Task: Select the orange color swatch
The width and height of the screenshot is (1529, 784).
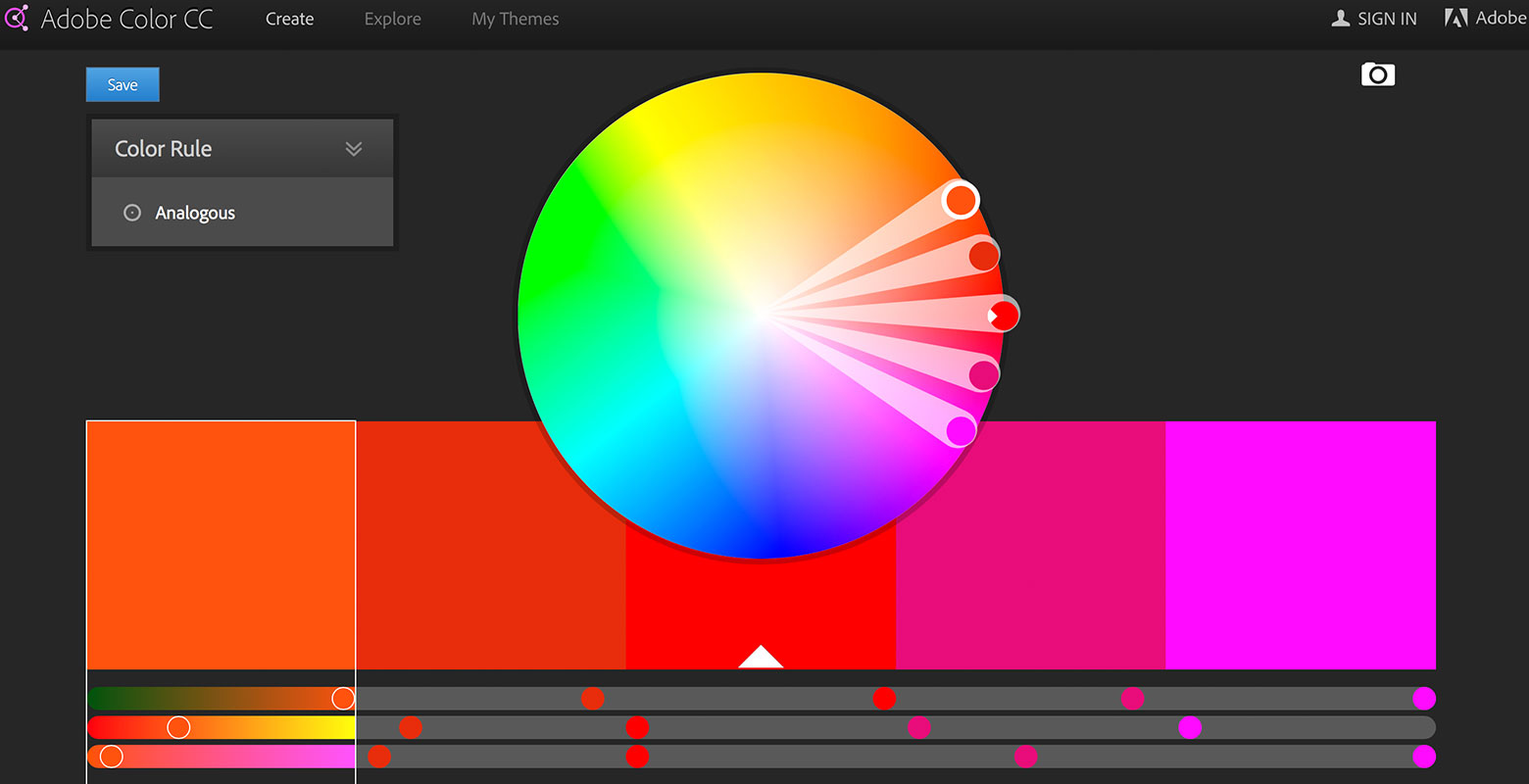Action: point(222,545)
